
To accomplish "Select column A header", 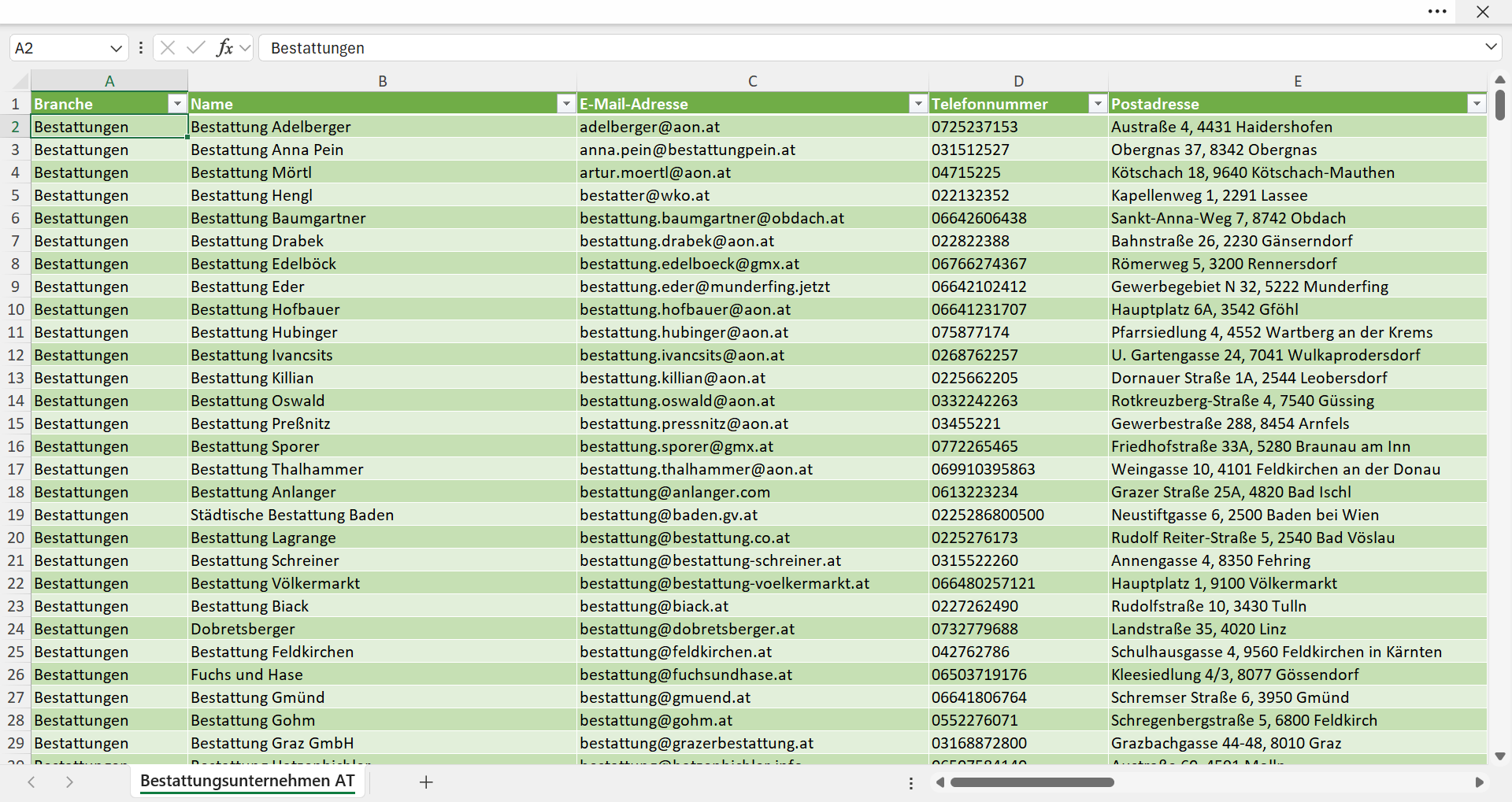I will (109, 81).
